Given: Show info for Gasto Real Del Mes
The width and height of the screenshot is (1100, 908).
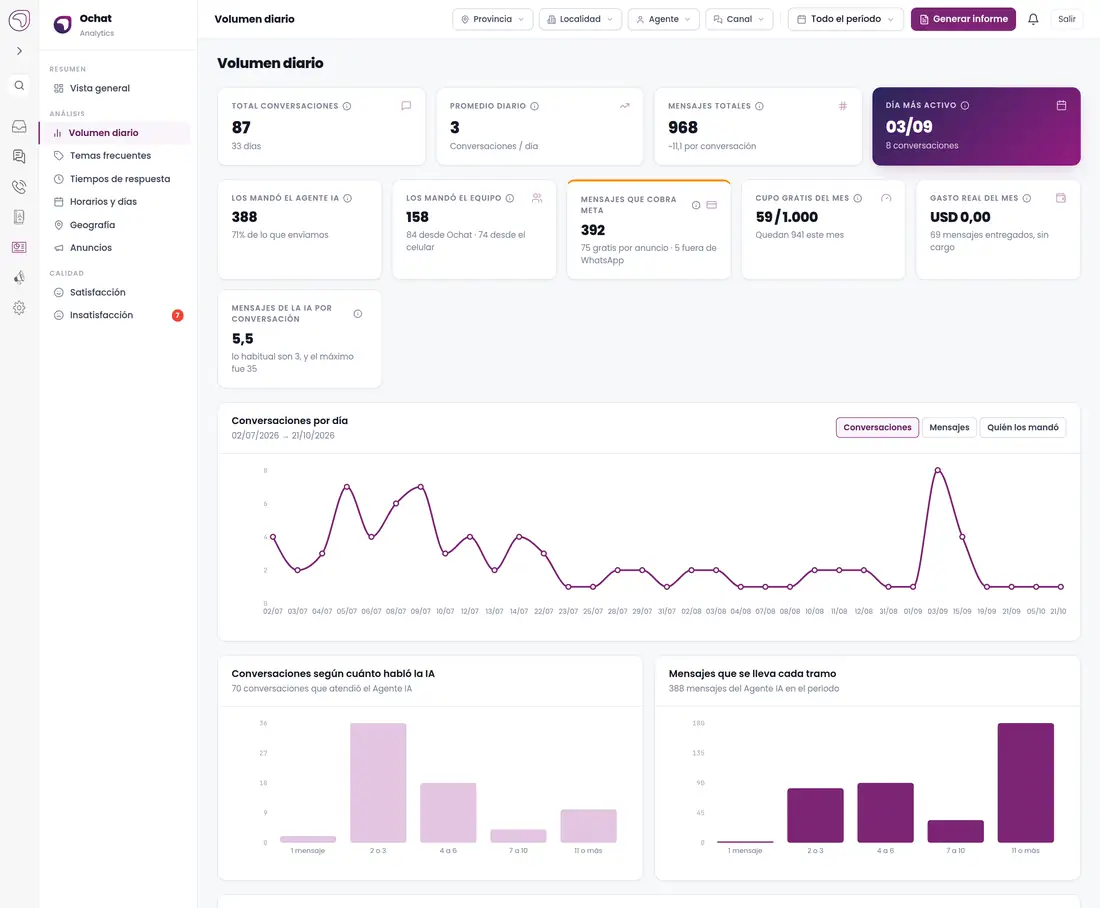Looking at the screenshot, I should 1027,198.
